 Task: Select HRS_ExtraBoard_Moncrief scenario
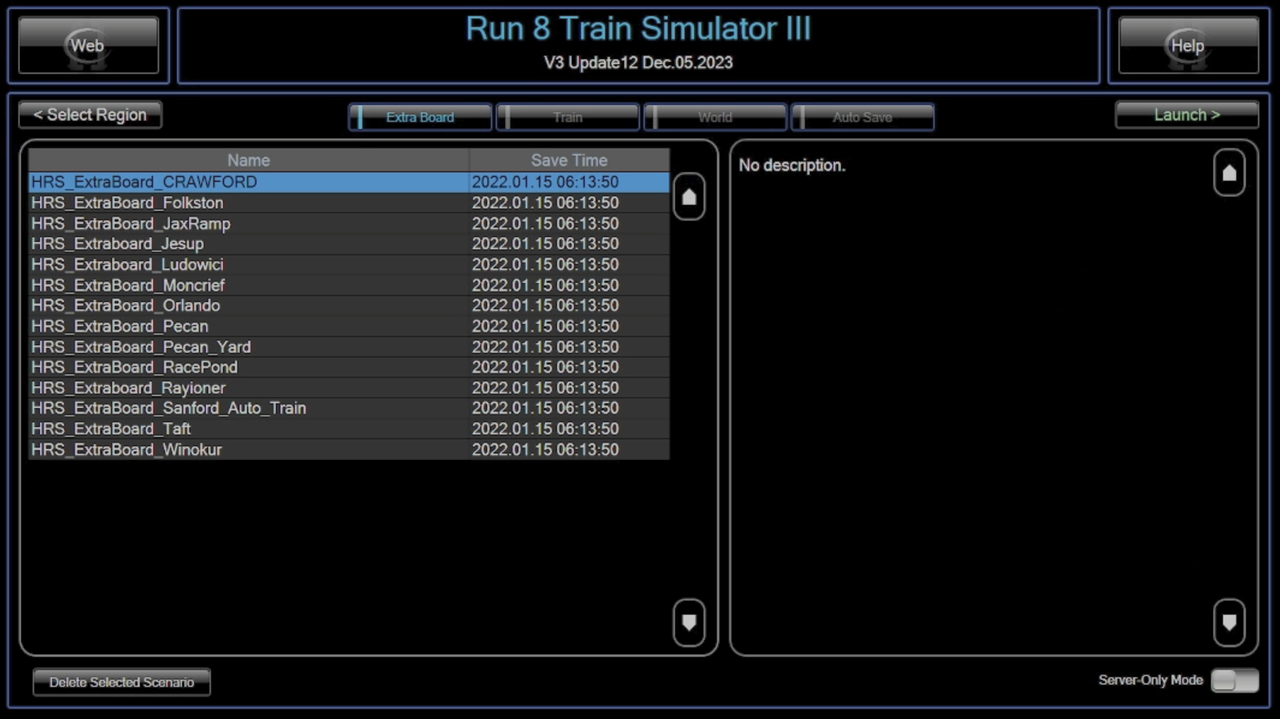coord(349,285)
